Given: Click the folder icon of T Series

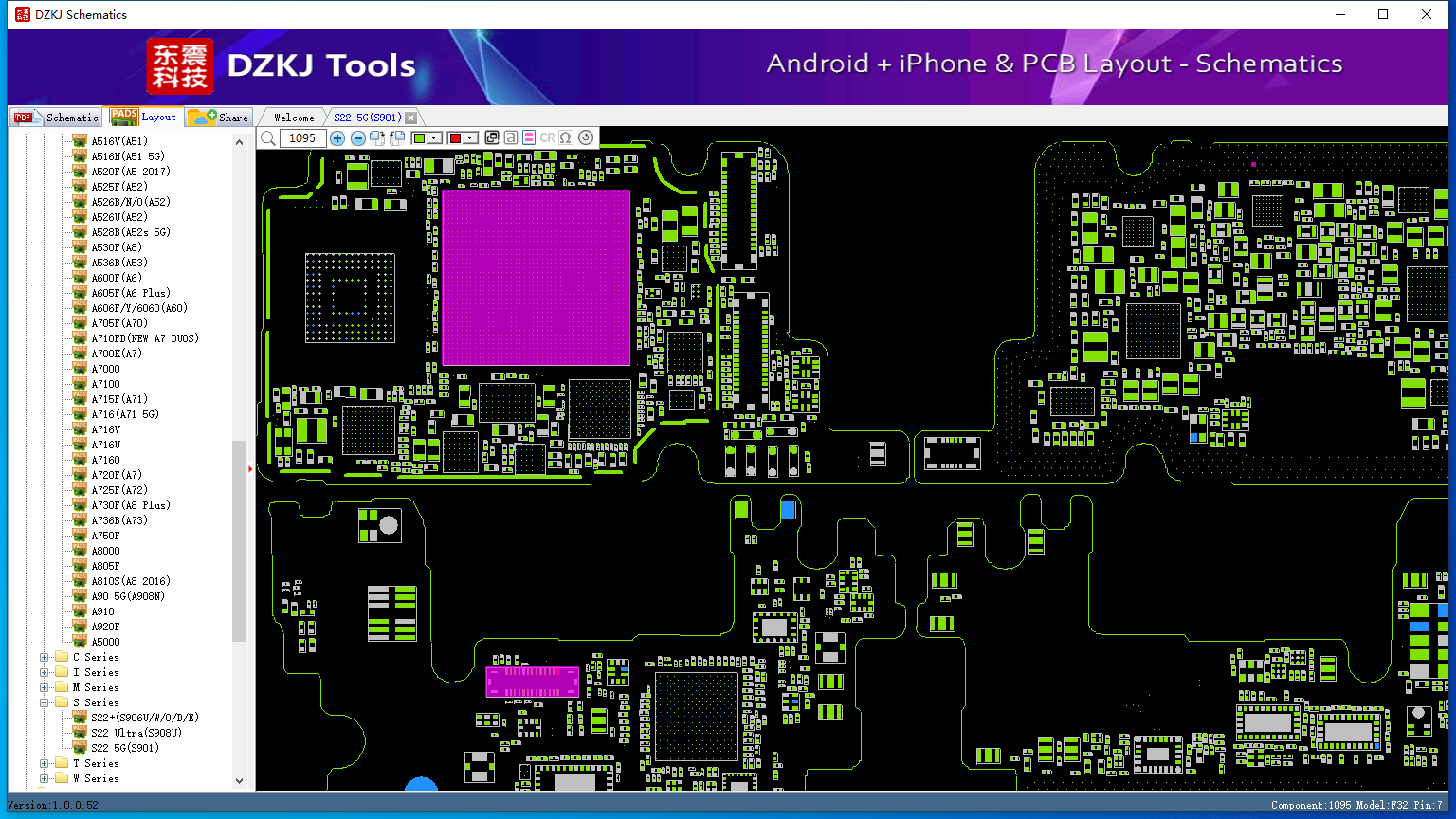Looking at the screenshot, I should point(62,763).
